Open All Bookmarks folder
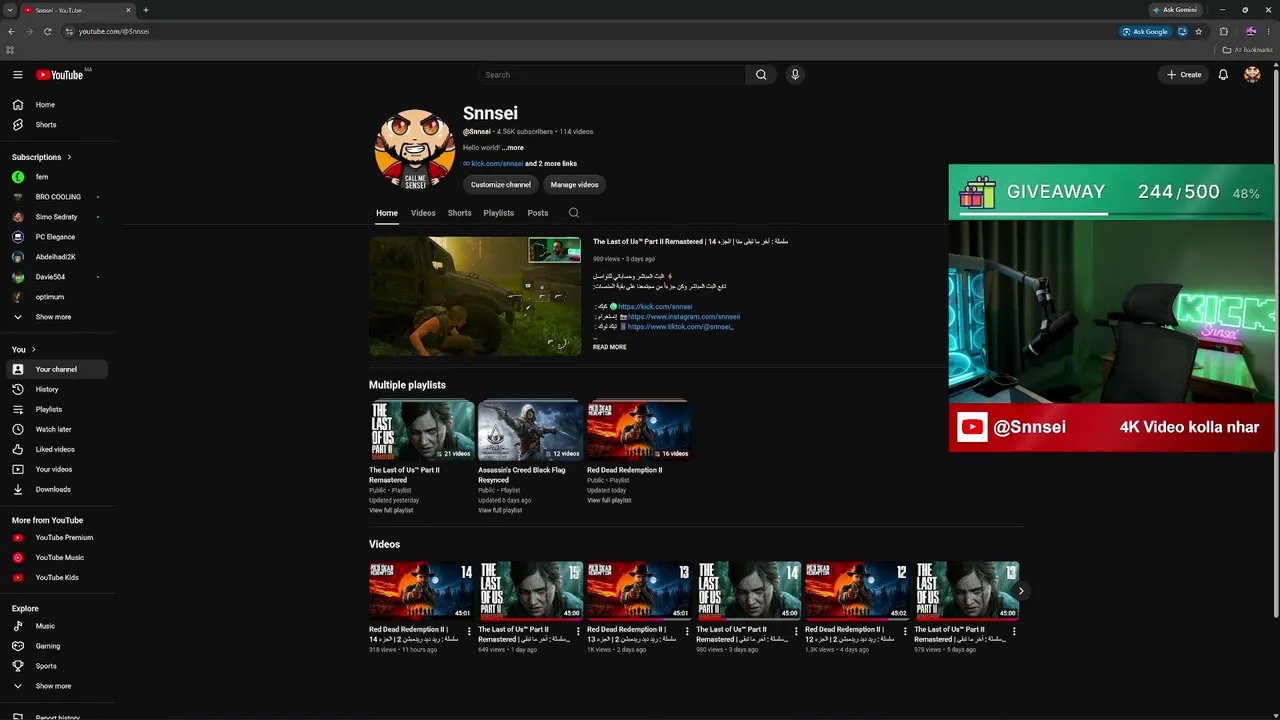The height and width of the screenshot is (720, 1280). [x=1248, y=50]
